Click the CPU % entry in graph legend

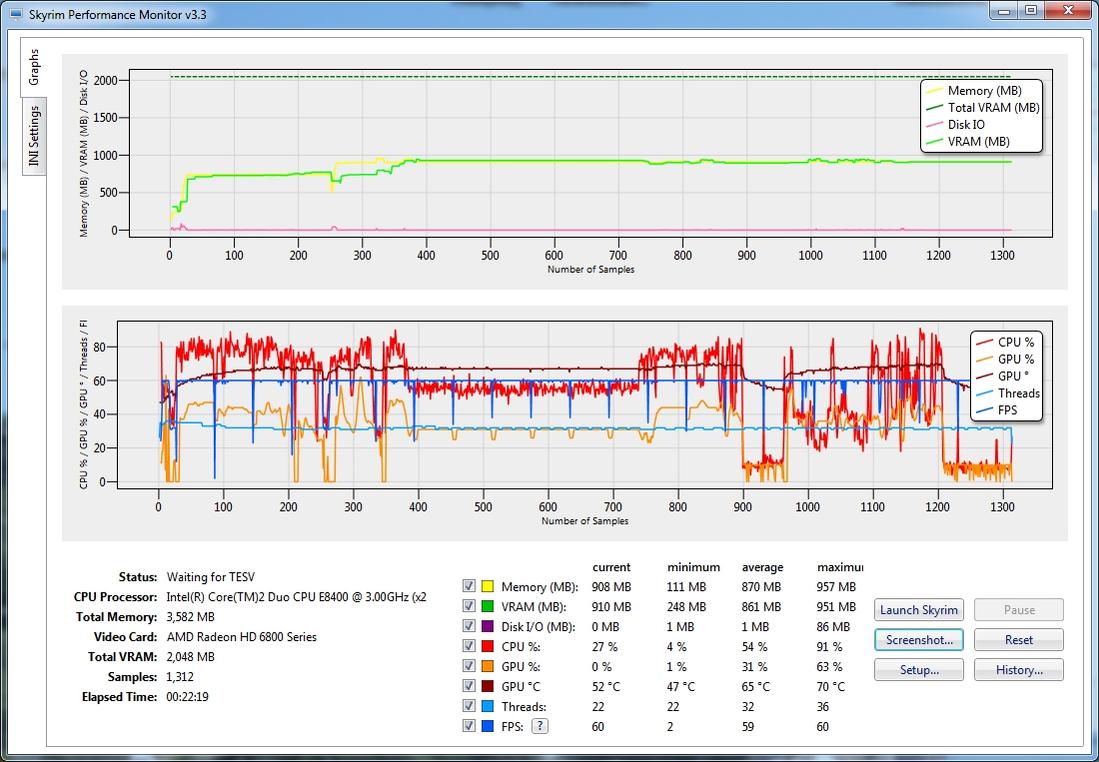[x=1015, y=342]
